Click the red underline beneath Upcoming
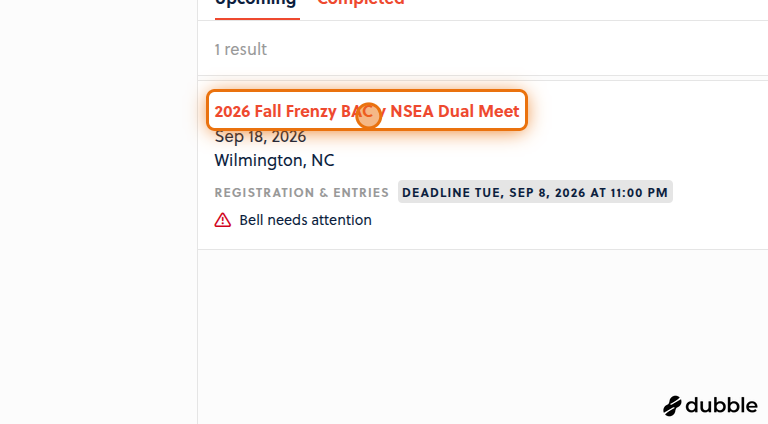Image resolution: width=768 pixels, height=424 pixels. pos(257,19)
